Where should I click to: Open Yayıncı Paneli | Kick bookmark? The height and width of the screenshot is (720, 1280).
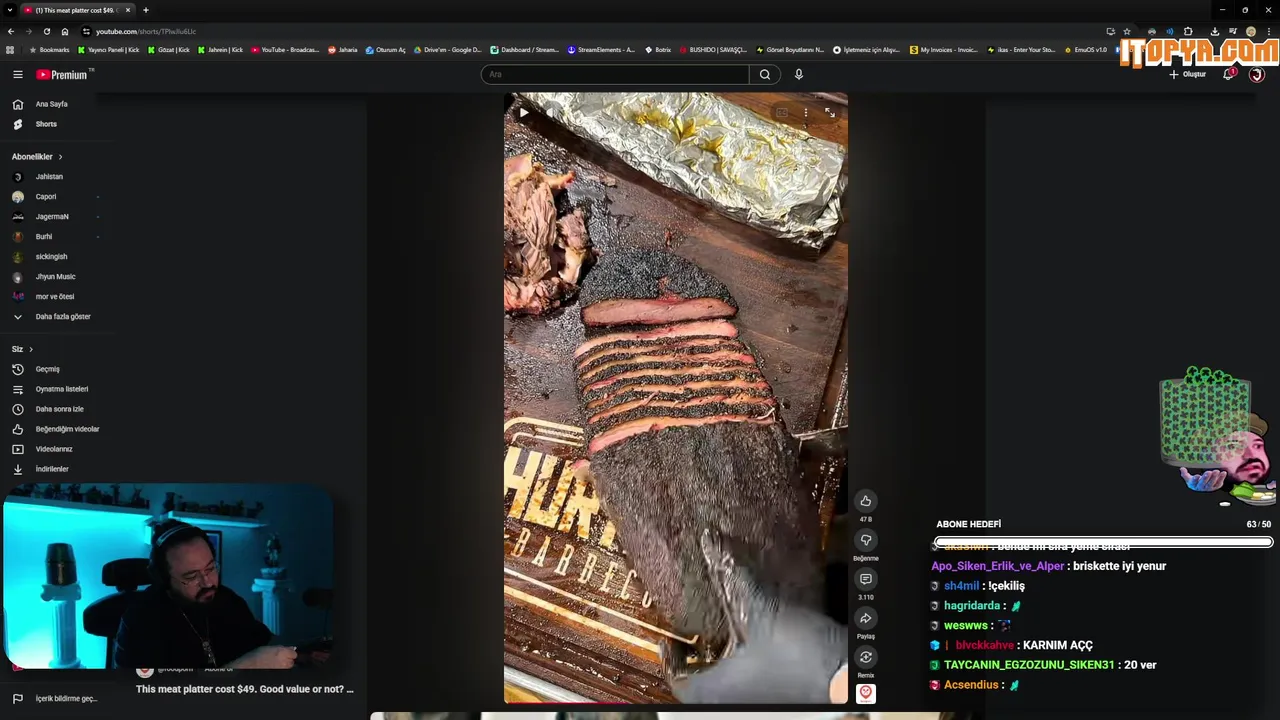point(109,50)
